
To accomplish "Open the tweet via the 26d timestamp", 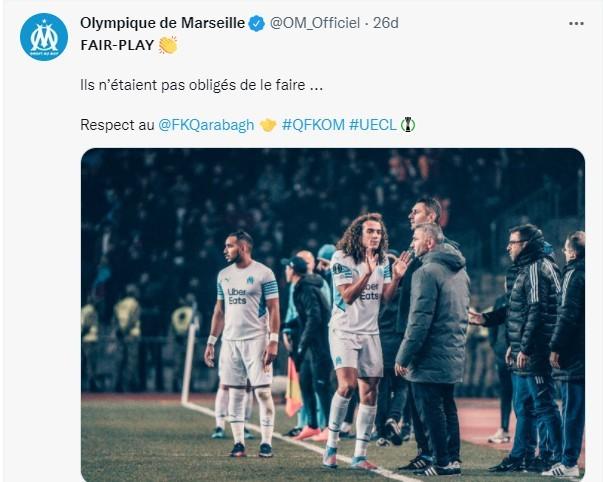I will (x=385, y=24).
